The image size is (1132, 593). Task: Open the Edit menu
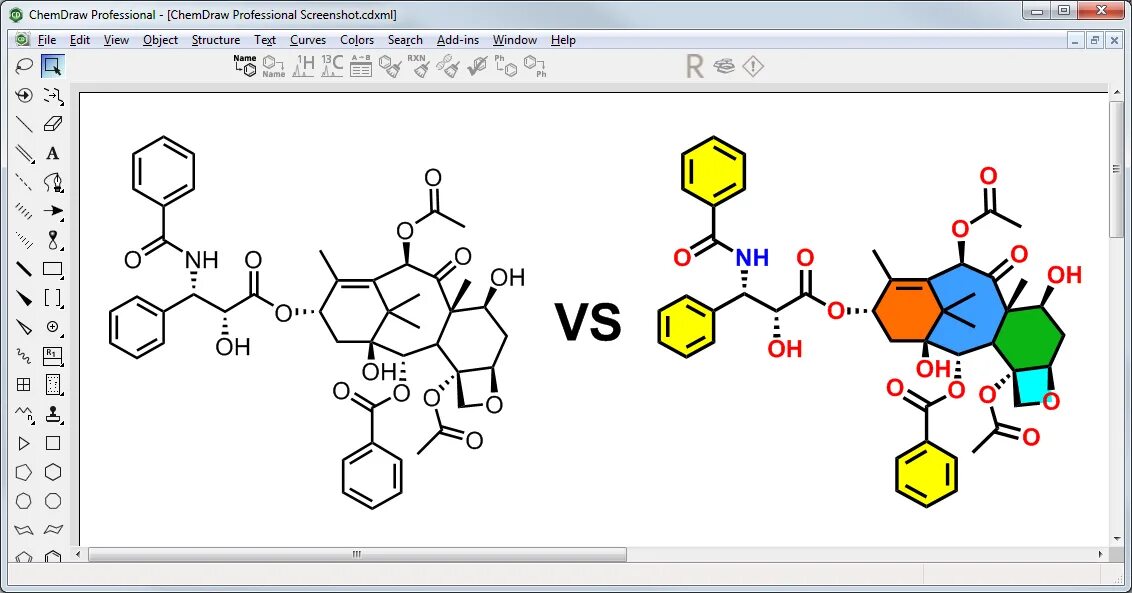point(79,40)
